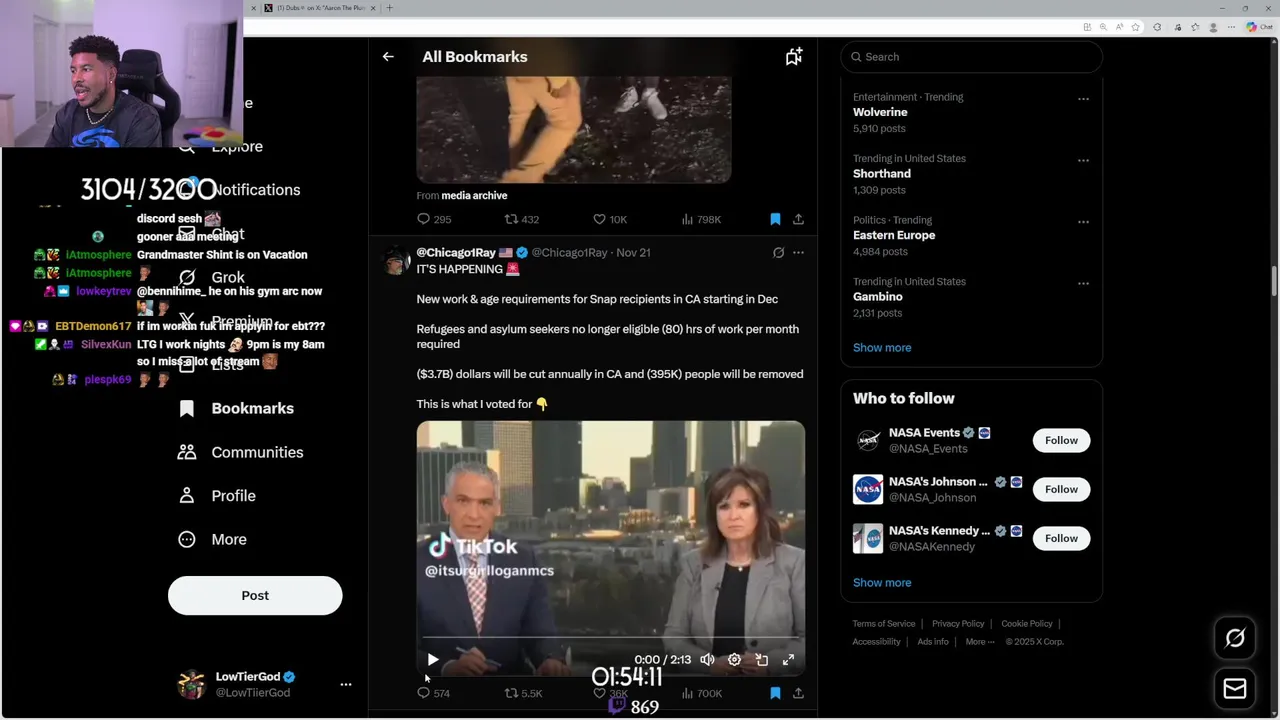Share the Chicago1Ray tweet
Image resolution: width=1280 pixels, height=720 pixels.
[x=798, y=693]
